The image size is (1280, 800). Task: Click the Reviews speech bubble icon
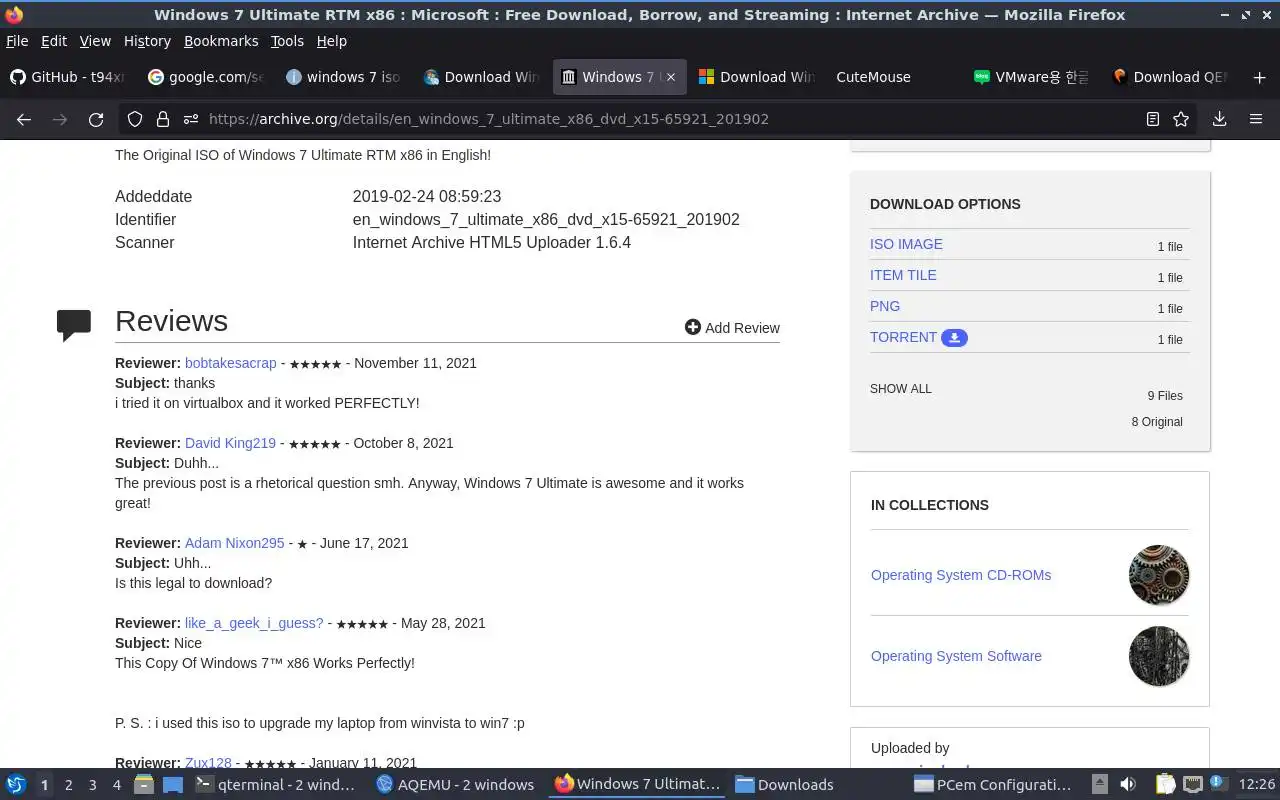click(74, 325)
